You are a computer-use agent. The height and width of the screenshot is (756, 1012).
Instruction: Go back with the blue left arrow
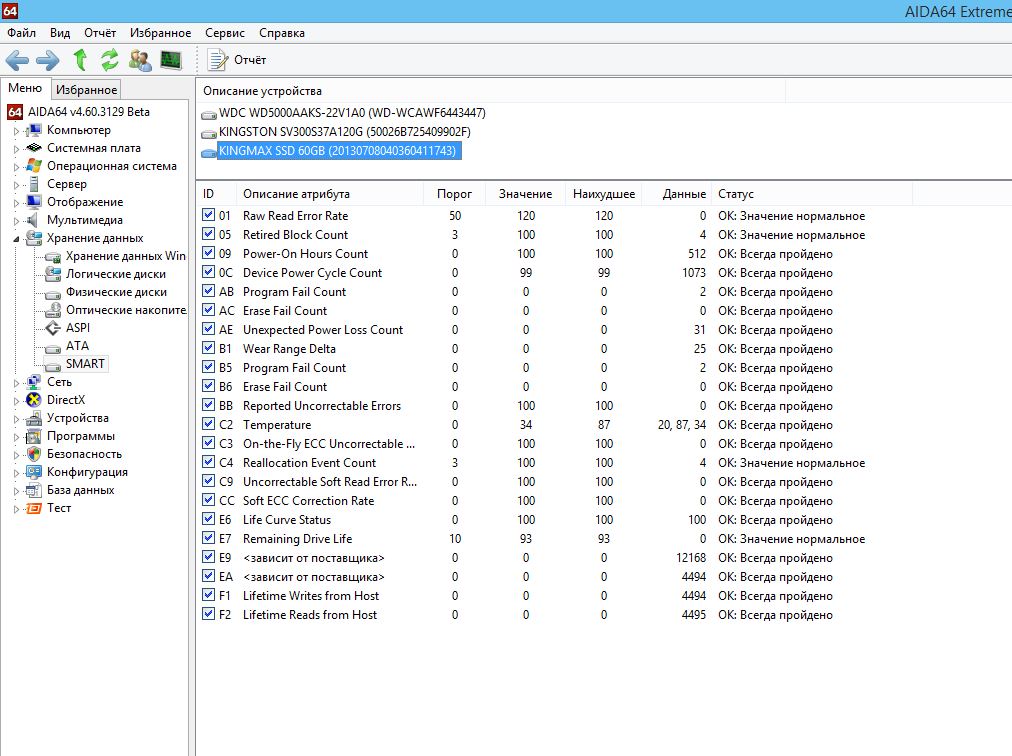click(17, 61)
